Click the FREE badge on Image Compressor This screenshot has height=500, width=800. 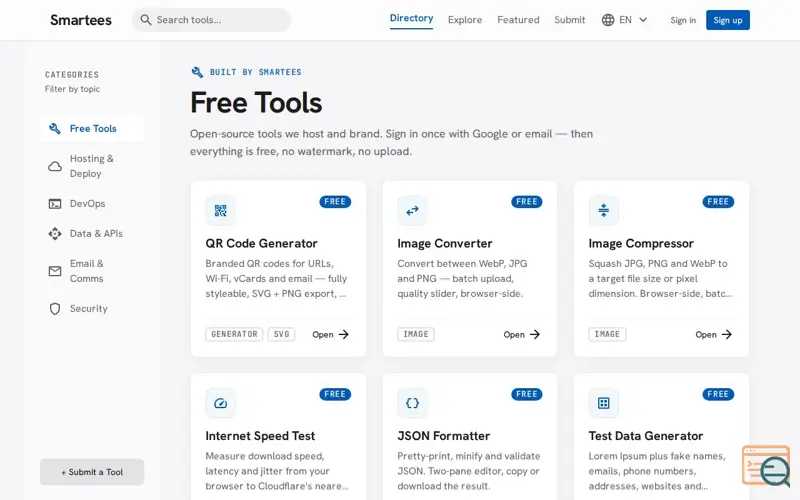pyautogui.click(x=718, y=202)
